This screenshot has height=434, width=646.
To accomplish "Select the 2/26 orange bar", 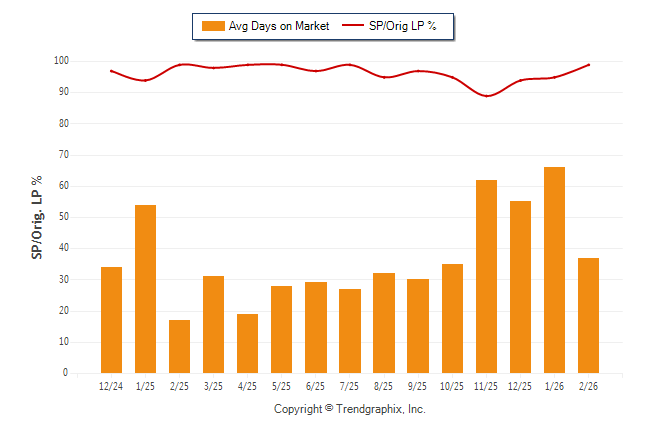I will pos(588,315).
